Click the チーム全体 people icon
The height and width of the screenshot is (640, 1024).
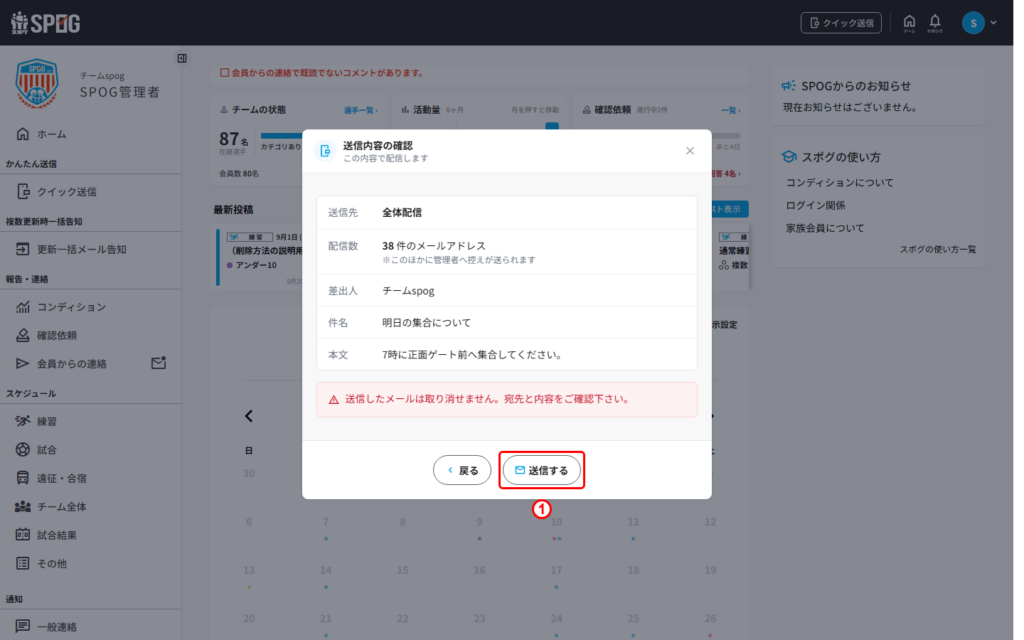point(23,506)
